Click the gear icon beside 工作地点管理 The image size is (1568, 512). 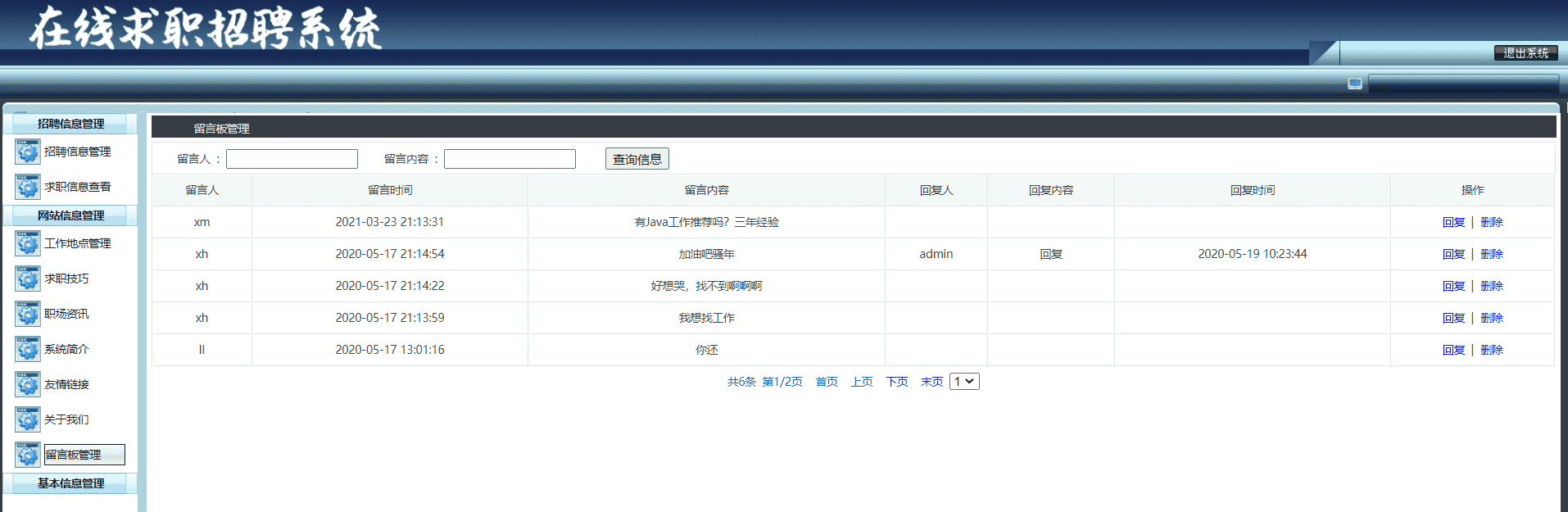coord(27,244)
